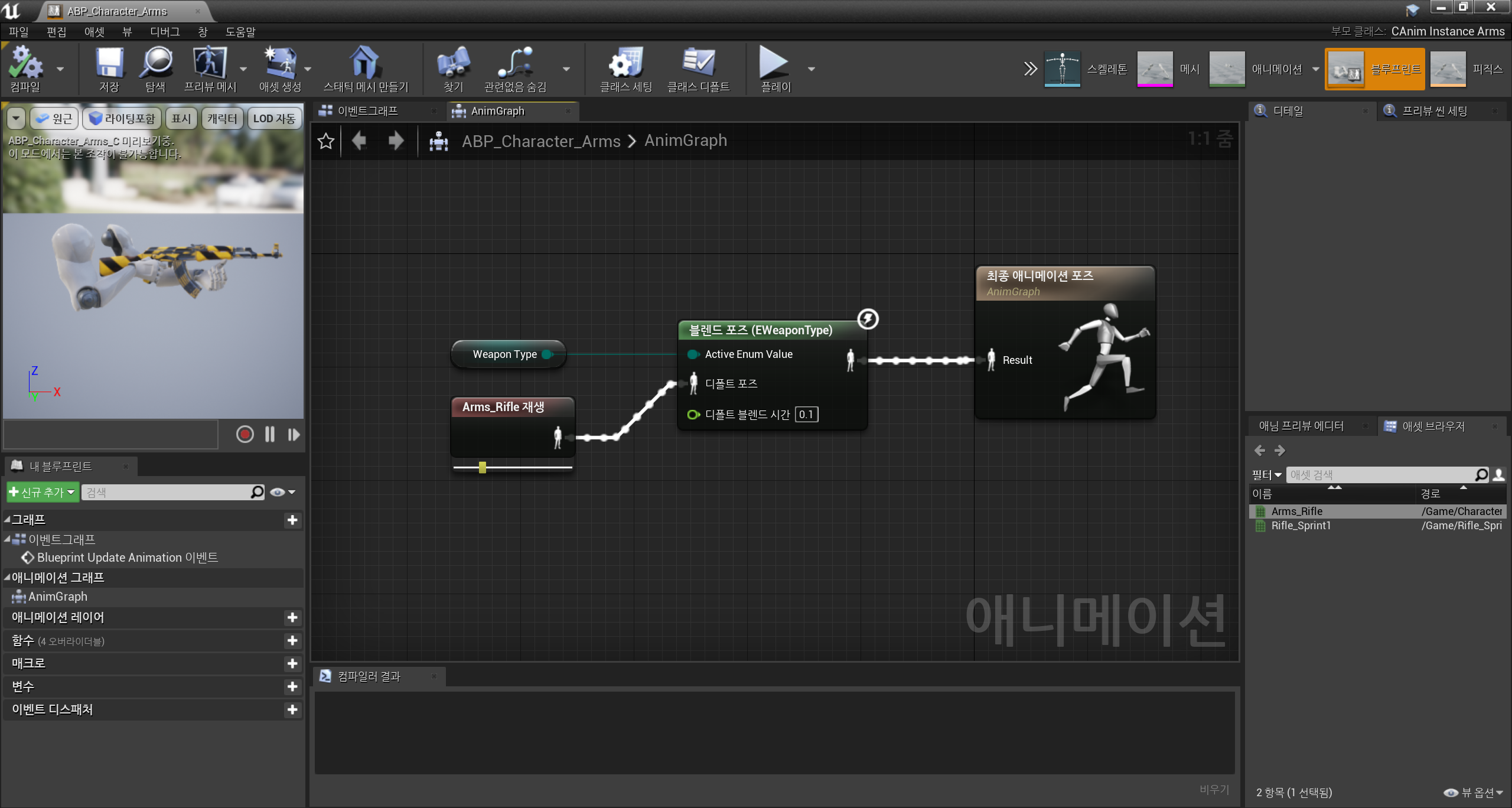Viewport: 1512px width, 808px height.
Task: Add a new graph with plus button
Action: [x=292, y=520]
